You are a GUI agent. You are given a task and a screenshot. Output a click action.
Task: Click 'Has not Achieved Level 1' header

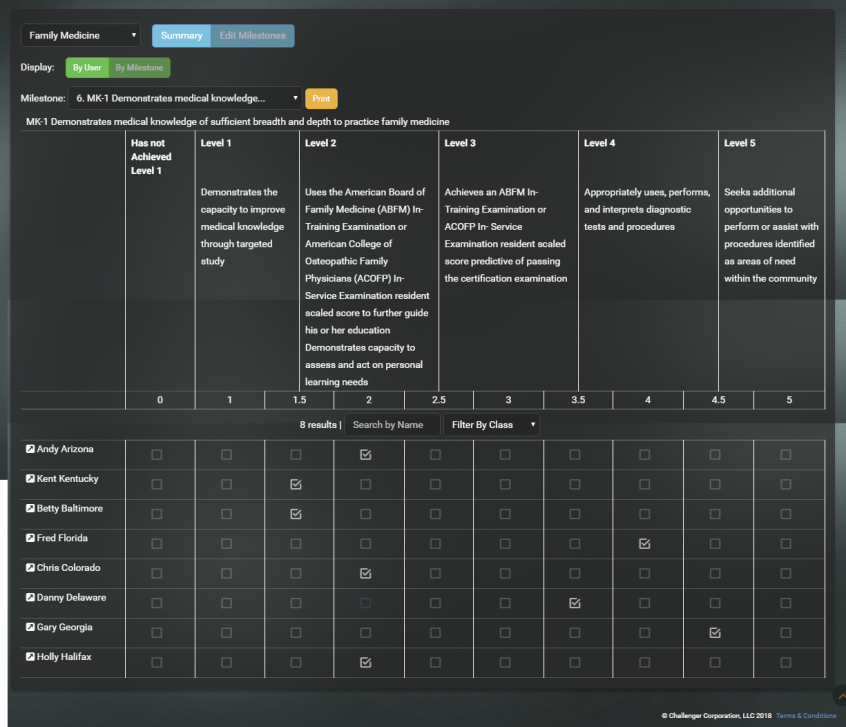coord(151,157)
